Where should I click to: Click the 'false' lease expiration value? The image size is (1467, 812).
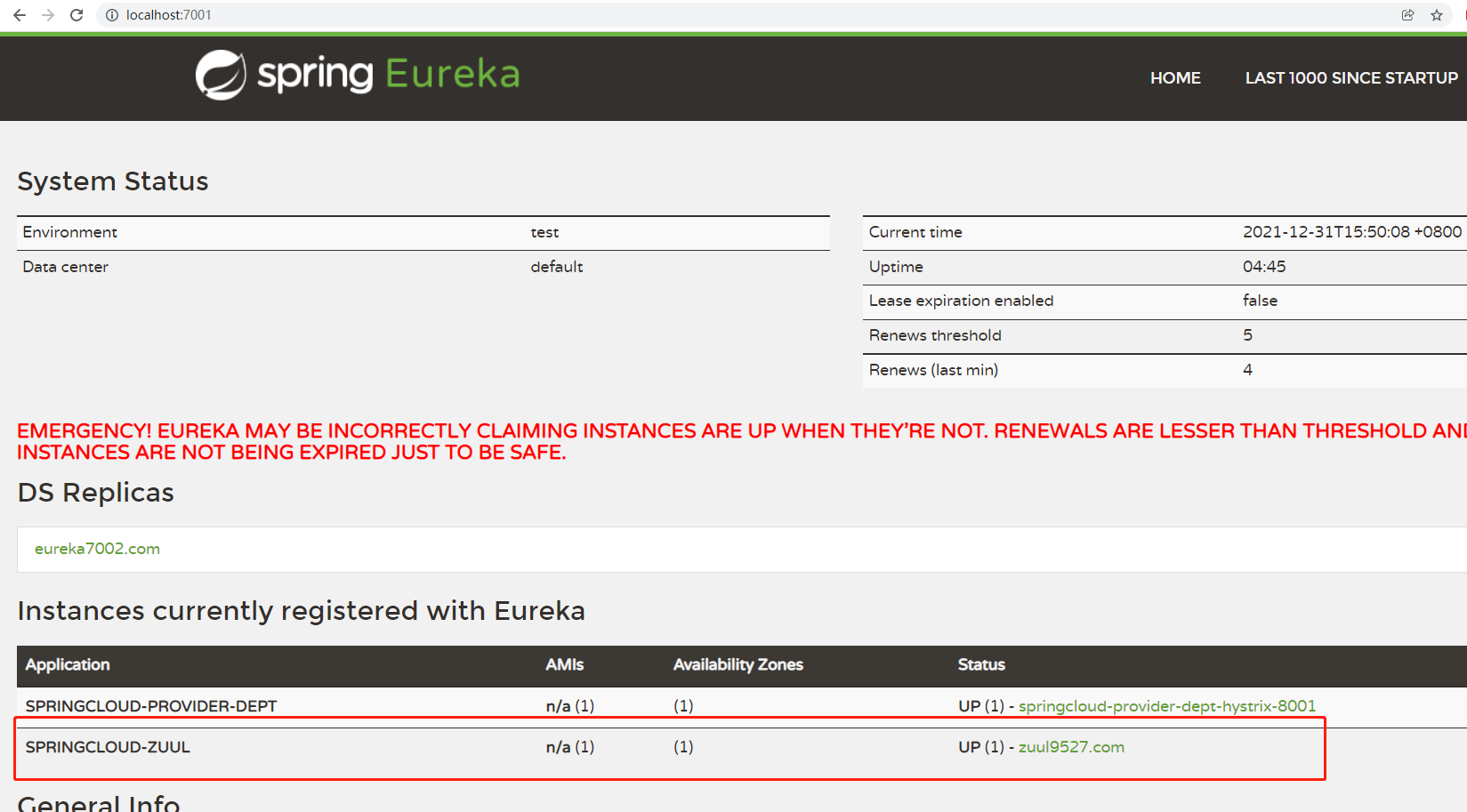(x=1260, y=301)
